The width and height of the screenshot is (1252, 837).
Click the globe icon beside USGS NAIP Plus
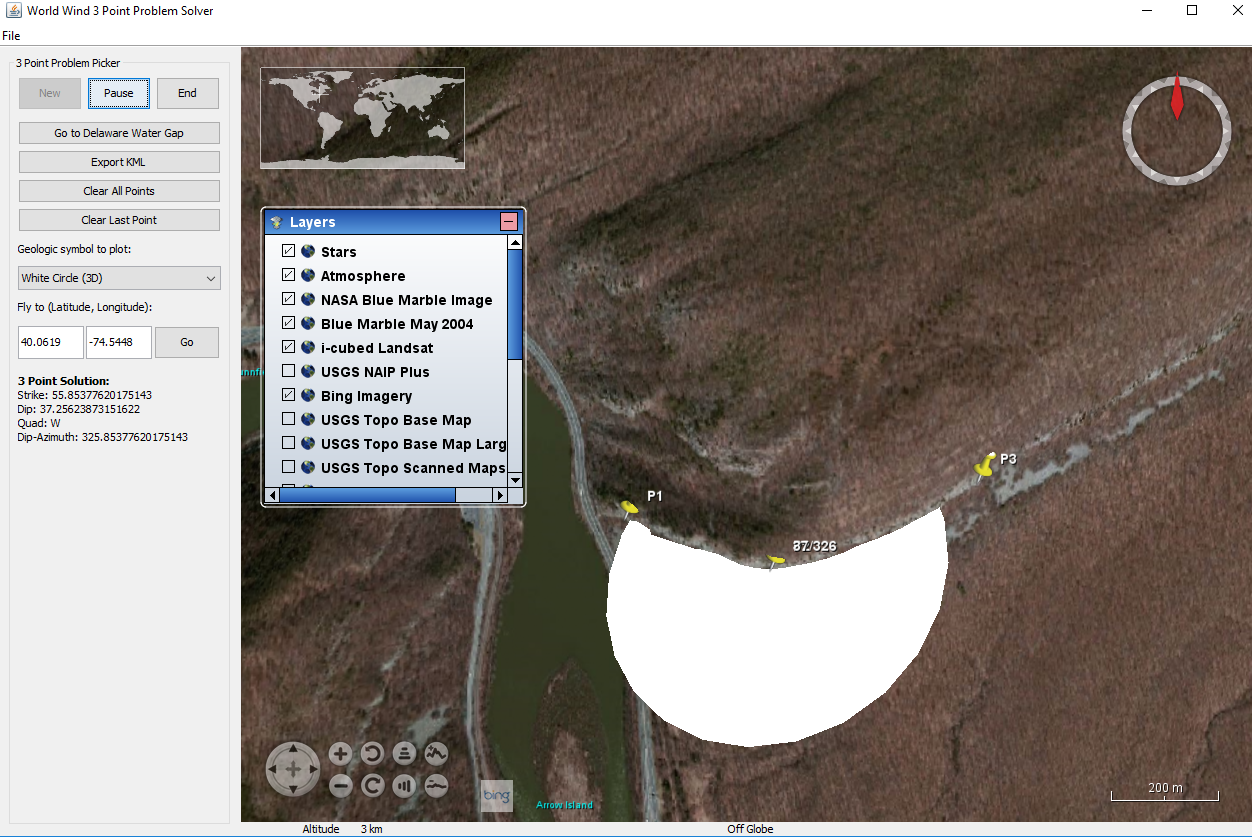click(x=308, y=372)
